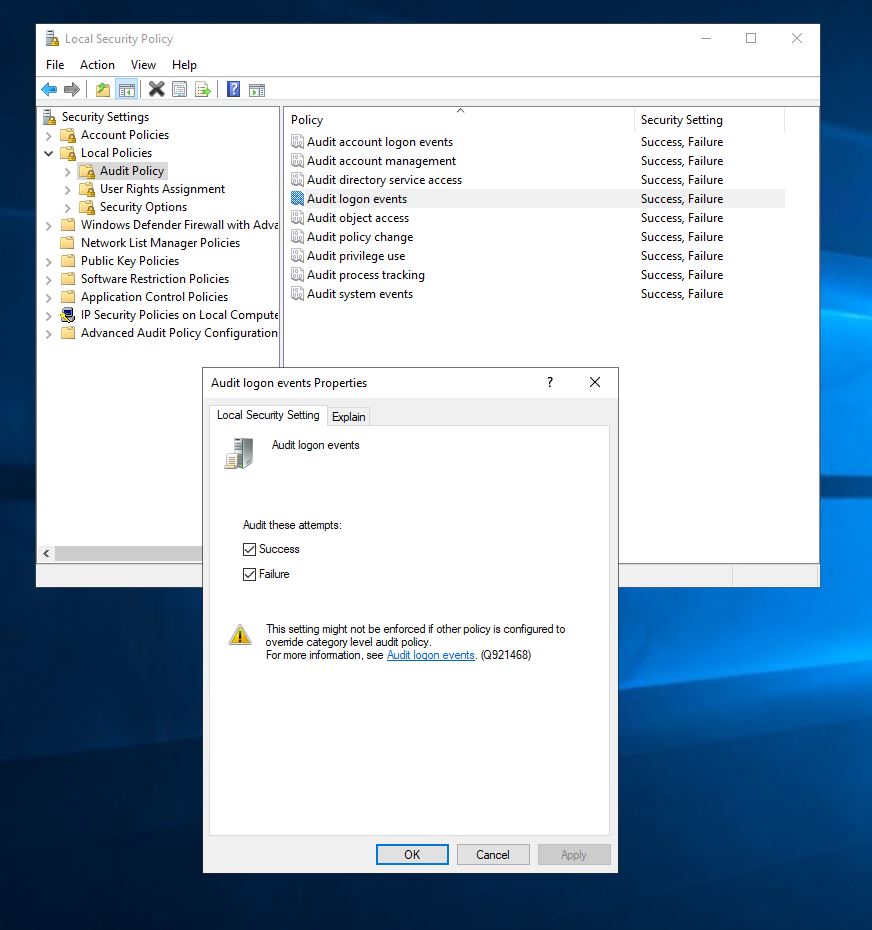Sort by Security Setting column header
872x930 pixels.
point(709,120)
